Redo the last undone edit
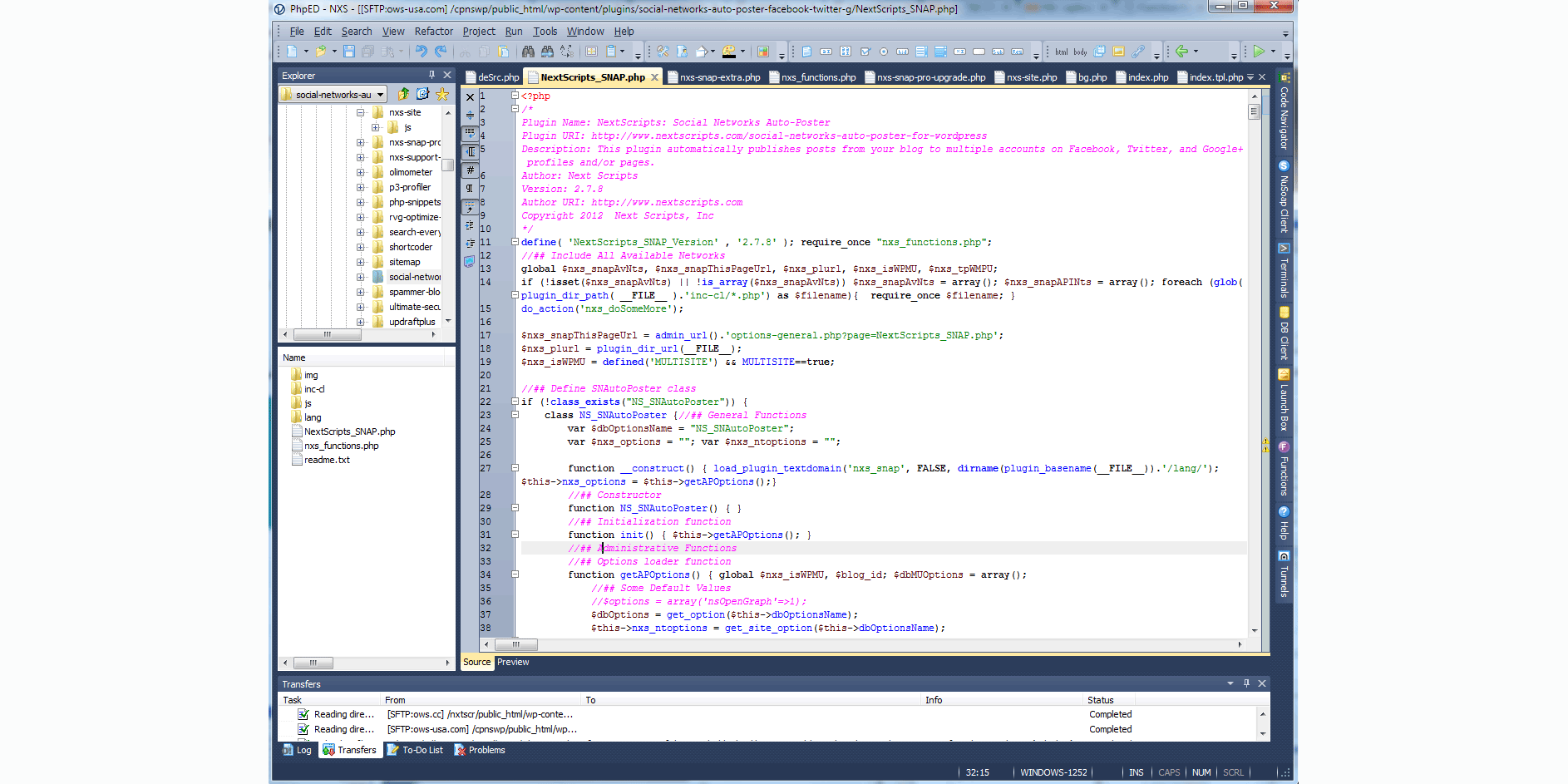 (x=441, y=52)
